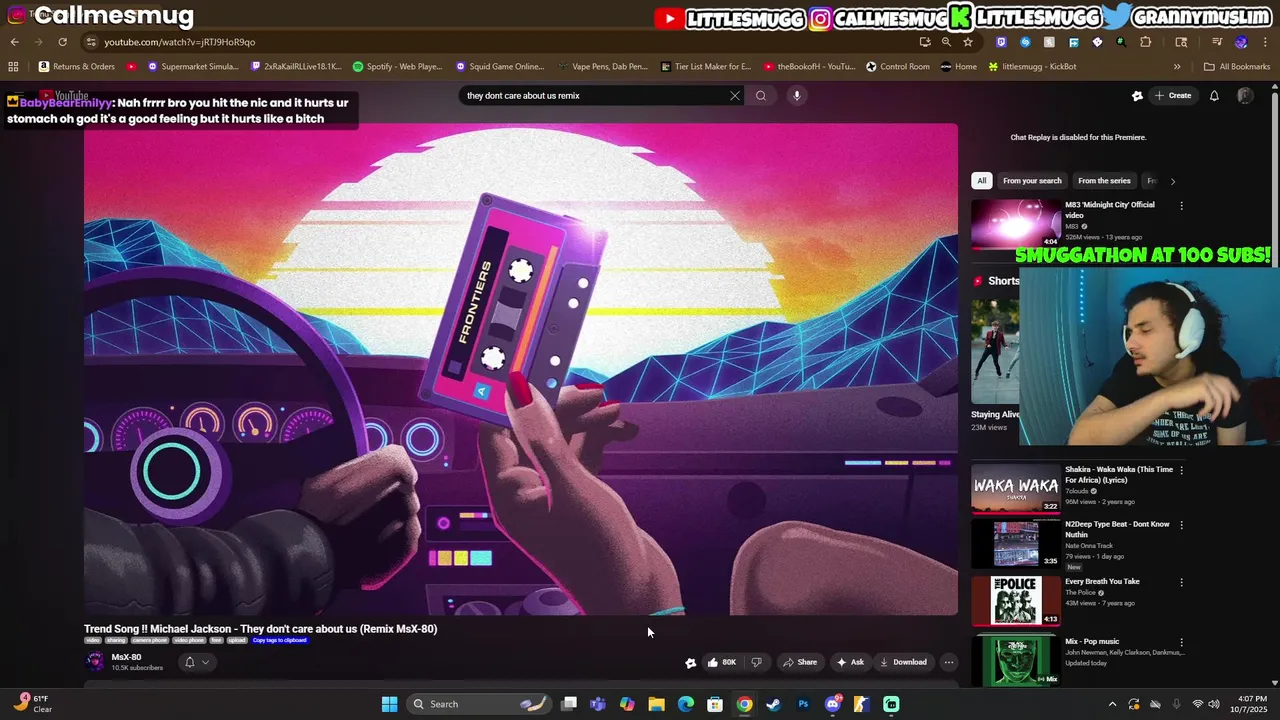This screenshot has width=1280, height=720.
Task: Expand hidden bookmarks chevron
Action: pos(1177,67)
